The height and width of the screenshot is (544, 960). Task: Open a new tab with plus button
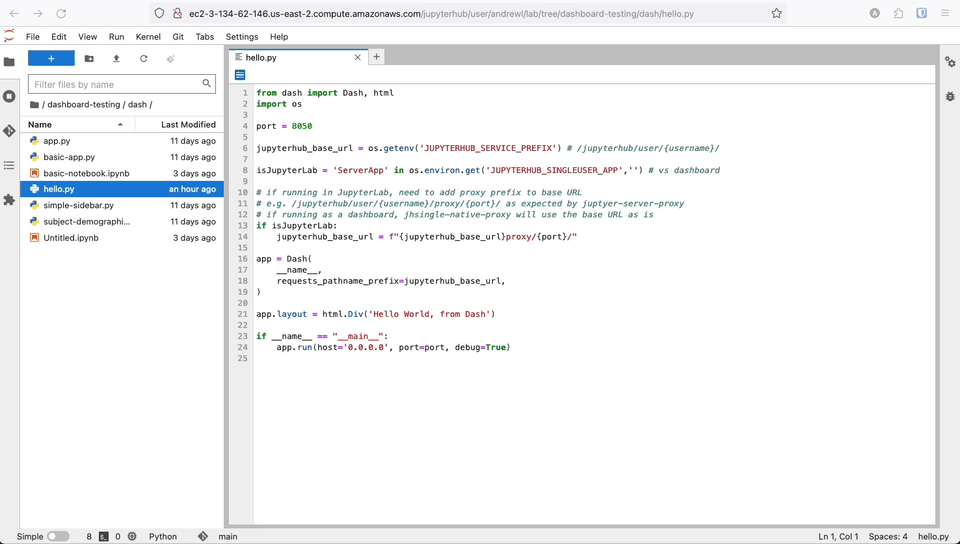point(377,57)
